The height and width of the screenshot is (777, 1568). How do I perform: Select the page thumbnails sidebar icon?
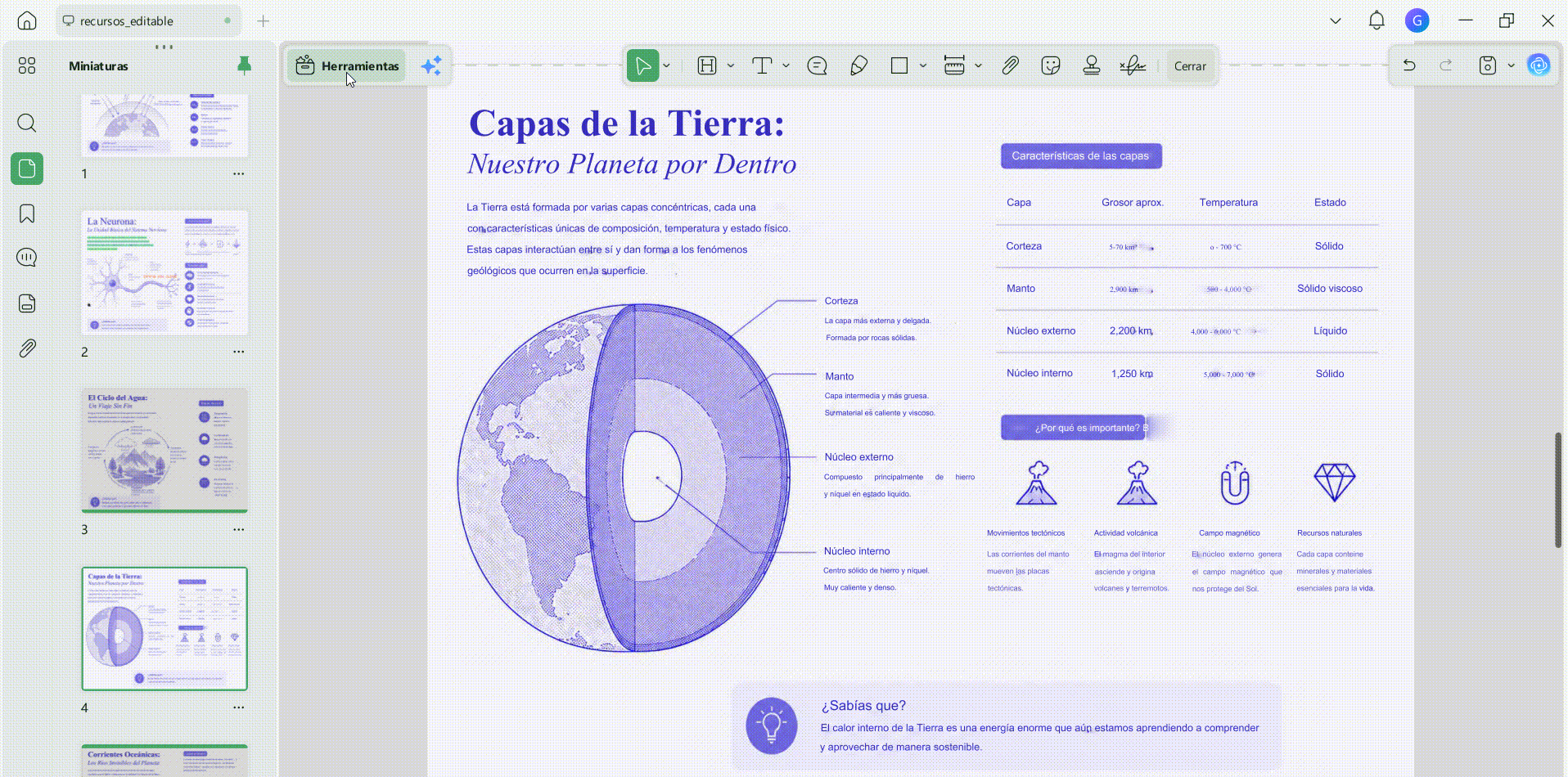point(27,168)
